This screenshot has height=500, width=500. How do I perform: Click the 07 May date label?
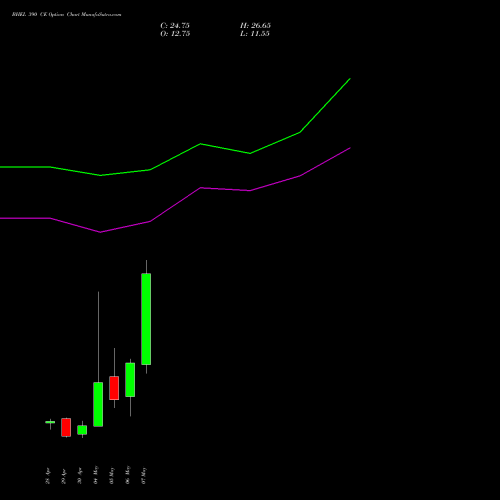(144, 476)
